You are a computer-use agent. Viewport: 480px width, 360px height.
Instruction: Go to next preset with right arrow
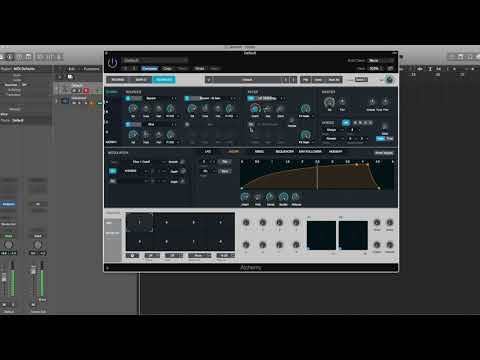click(x=293, y=80)
